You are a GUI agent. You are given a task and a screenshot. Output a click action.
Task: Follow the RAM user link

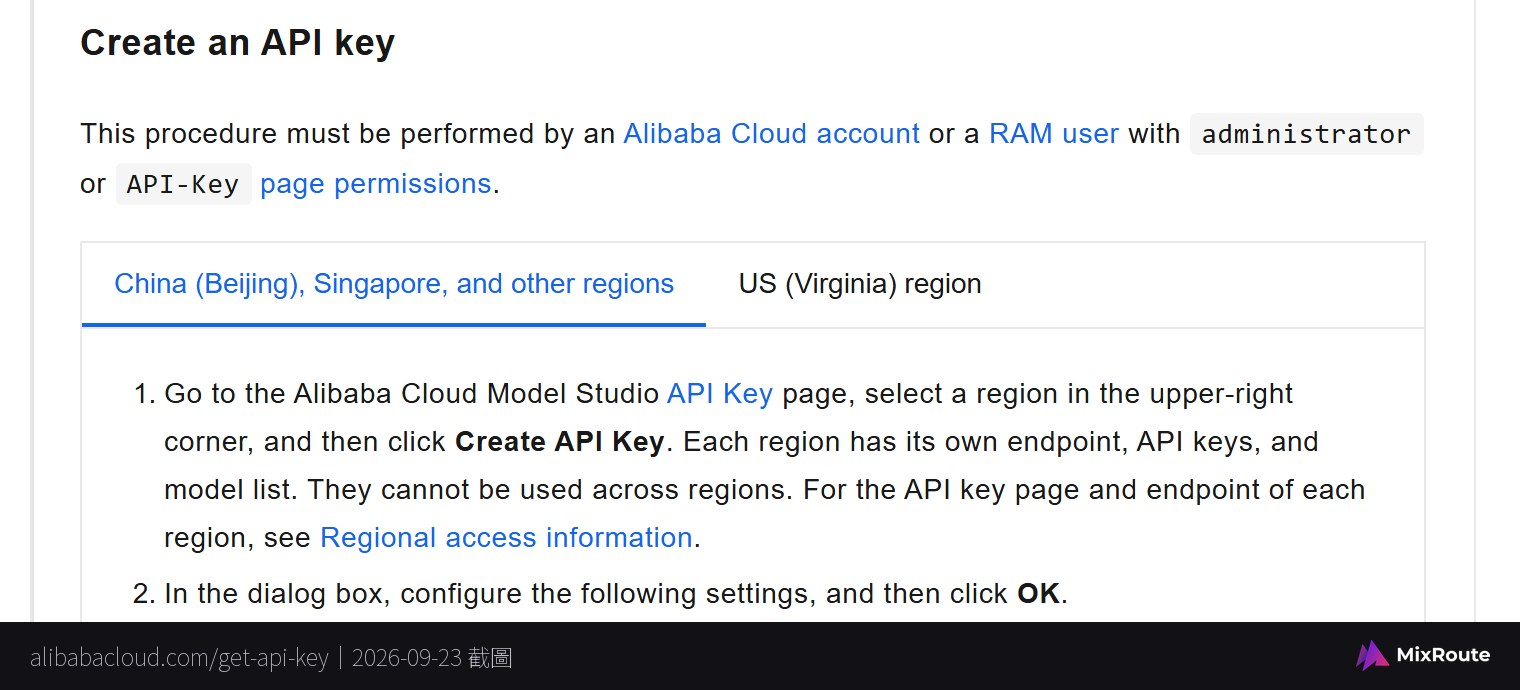click(x=1053, y=133)
